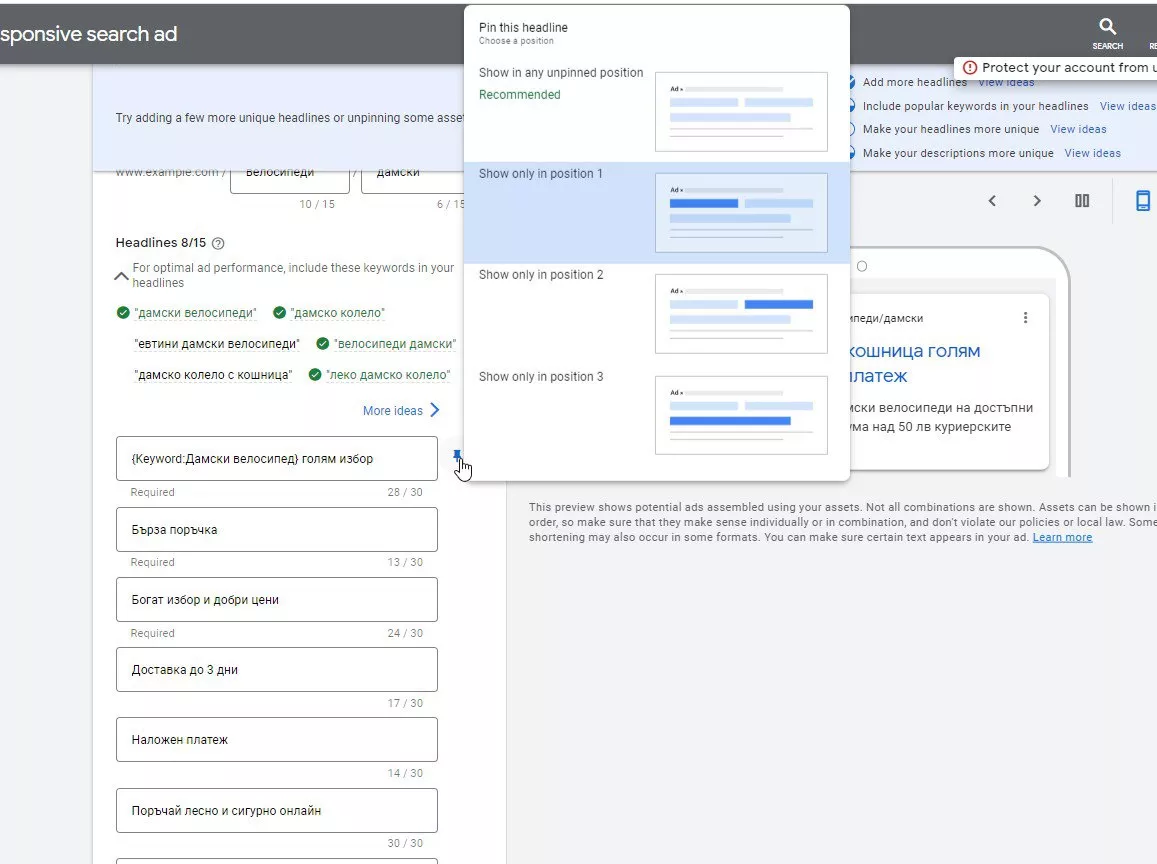Click the Бърза поръчка headline field

click(277, 529)
